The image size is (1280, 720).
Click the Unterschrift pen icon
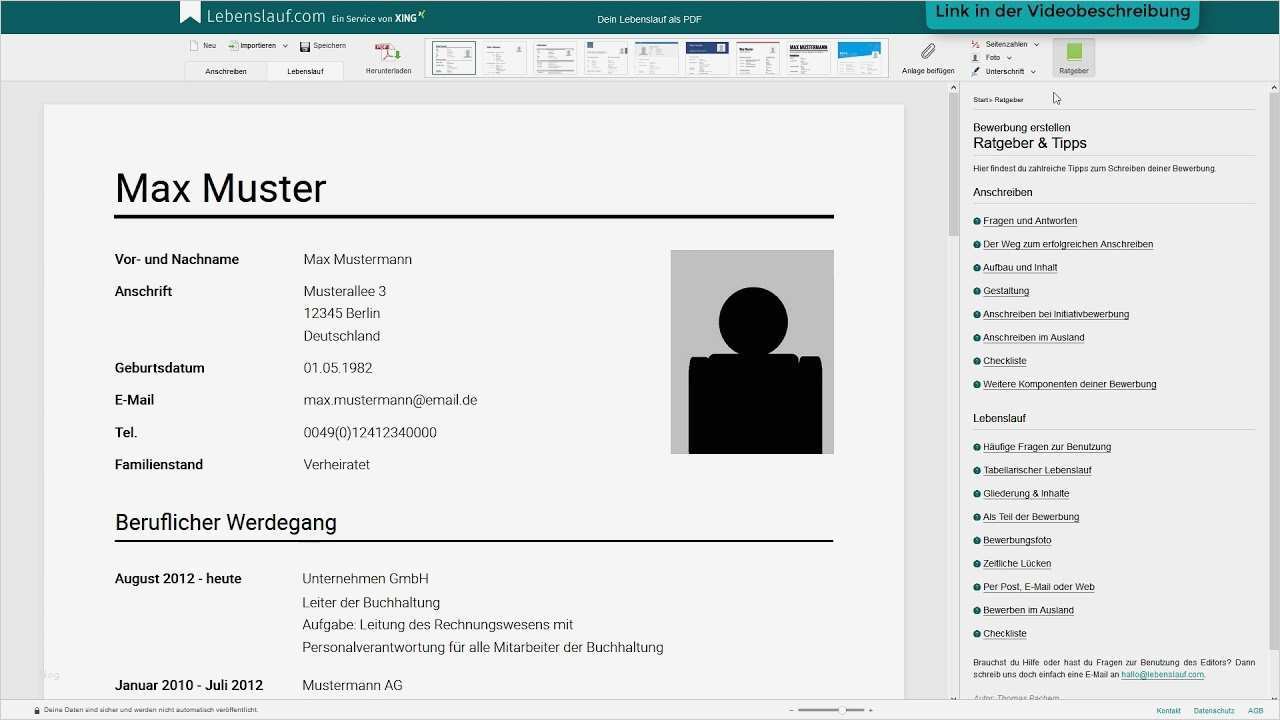976,72
